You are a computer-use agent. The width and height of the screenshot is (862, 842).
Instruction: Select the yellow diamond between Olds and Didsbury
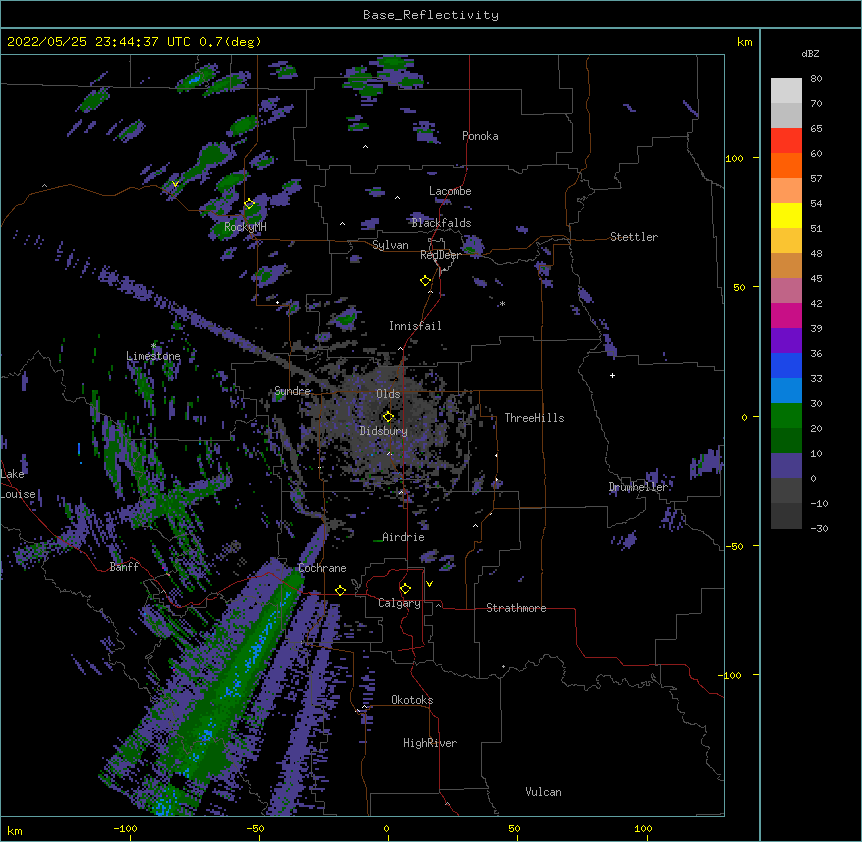click(x=388, y=417)
